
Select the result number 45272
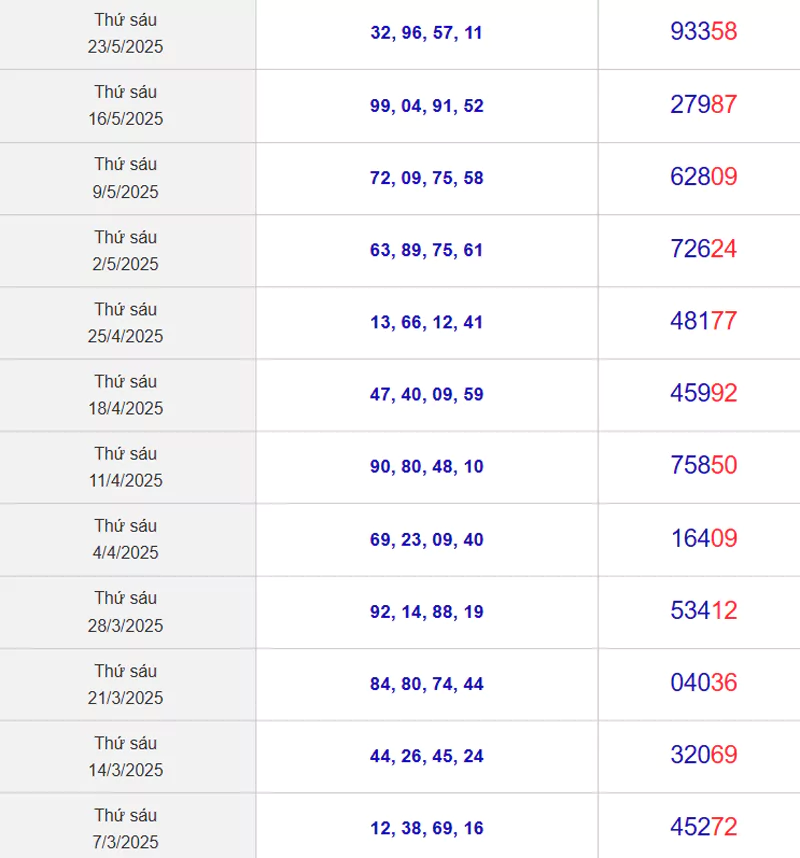click(x=703, y=827)
